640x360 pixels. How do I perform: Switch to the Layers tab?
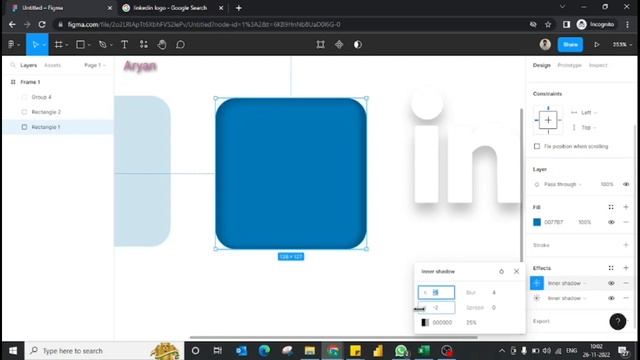29,65
